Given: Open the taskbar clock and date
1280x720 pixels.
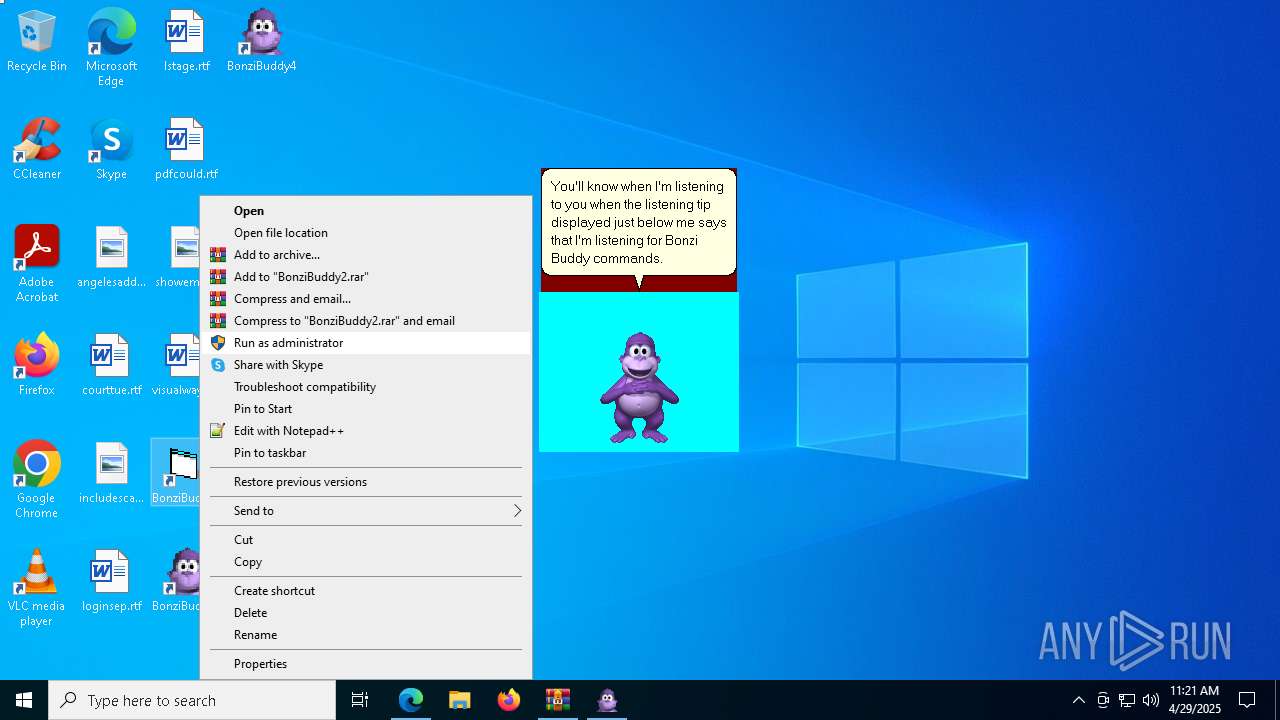Looking at the screenshot, I should [x=1194, y=700].
